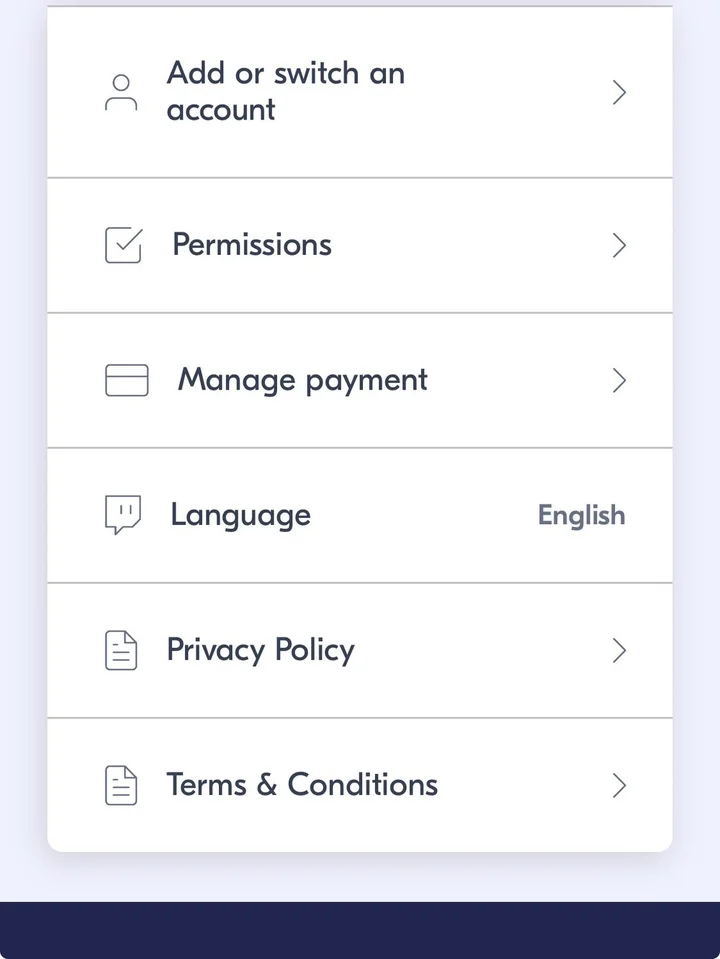Open the Privacy Policy link text
Image resolution: width=720 pixels, height=959 pixels.
(260, 650)
